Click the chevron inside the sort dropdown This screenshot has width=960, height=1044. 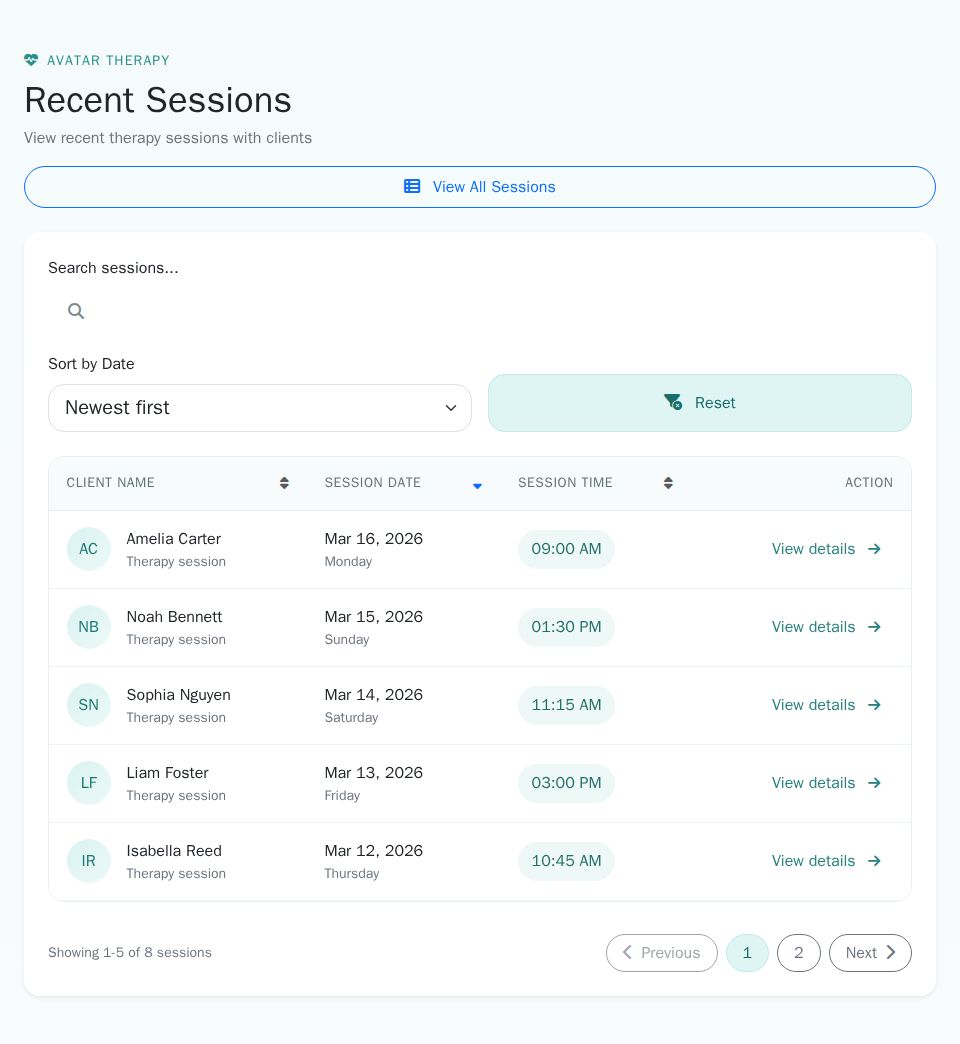coord(451,408)
